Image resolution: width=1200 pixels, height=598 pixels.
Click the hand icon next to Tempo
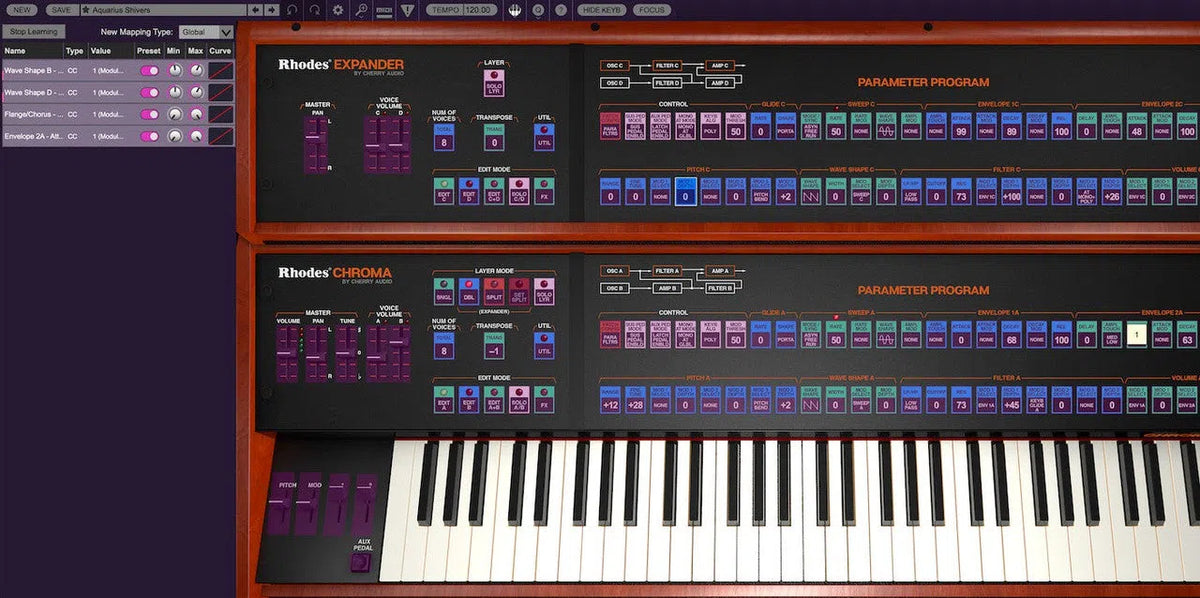coord(515,9)
